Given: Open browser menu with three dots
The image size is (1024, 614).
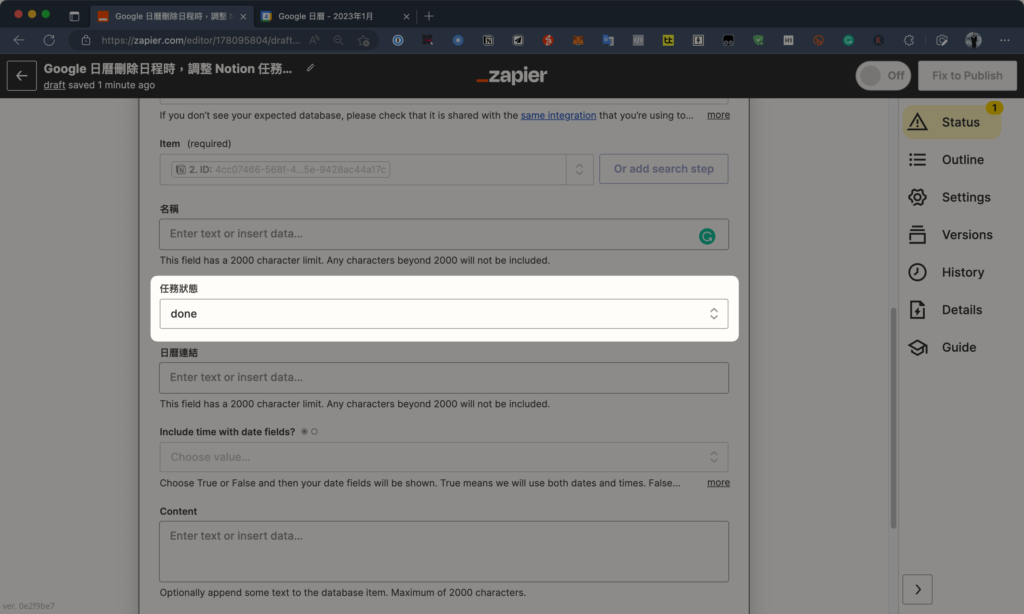Looking at the screenshot, I should coord(1004,40).
